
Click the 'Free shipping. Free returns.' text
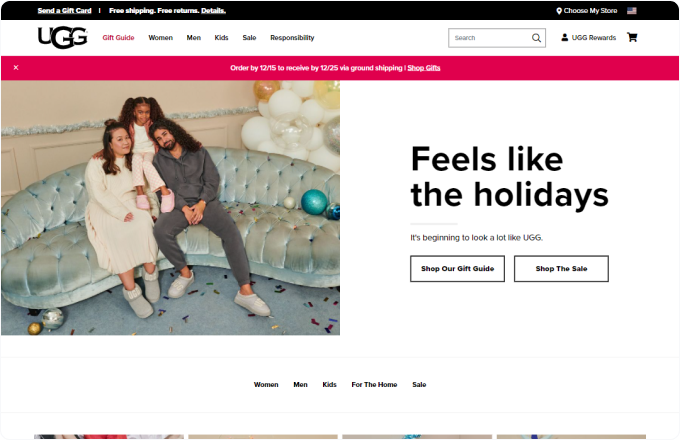(154, 11)
